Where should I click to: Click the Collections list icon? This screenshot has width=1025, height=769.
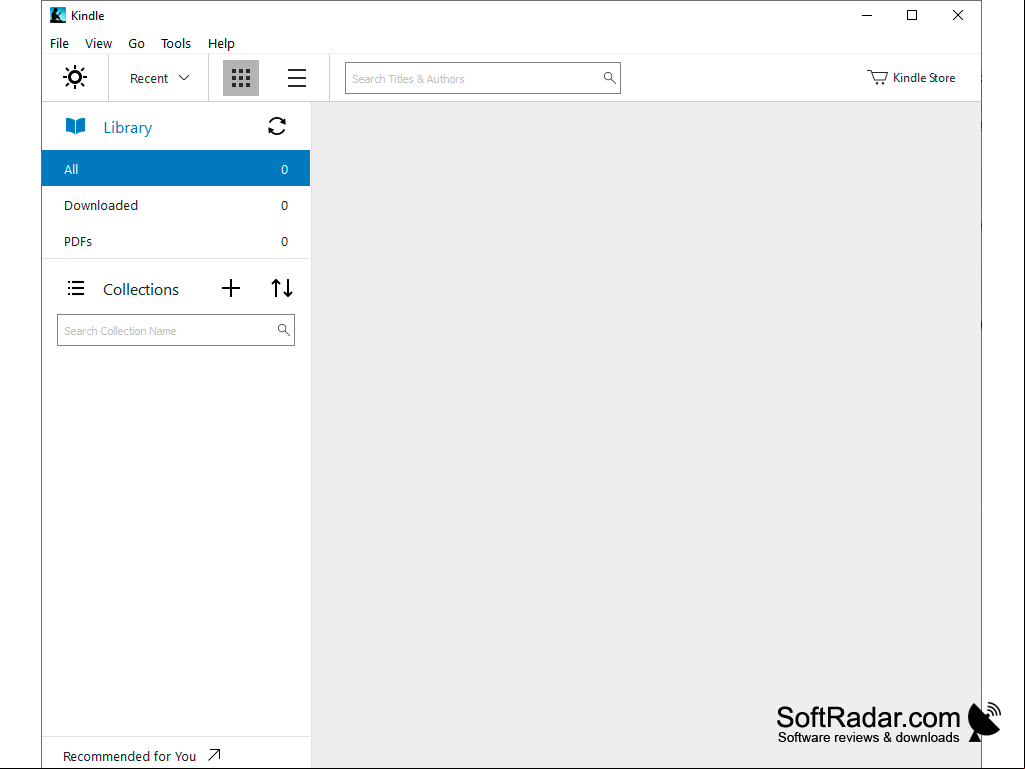click(76, 288)
